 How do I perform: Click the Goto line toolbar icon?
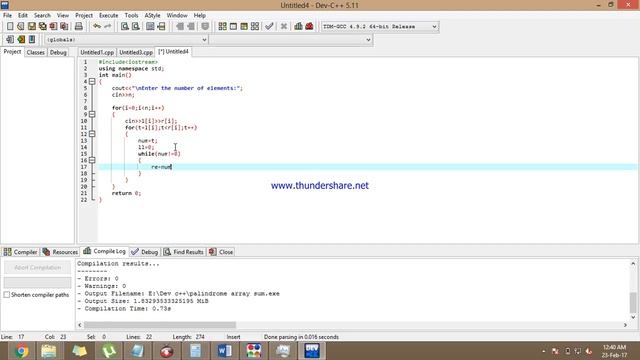click(x=161, y=27)
